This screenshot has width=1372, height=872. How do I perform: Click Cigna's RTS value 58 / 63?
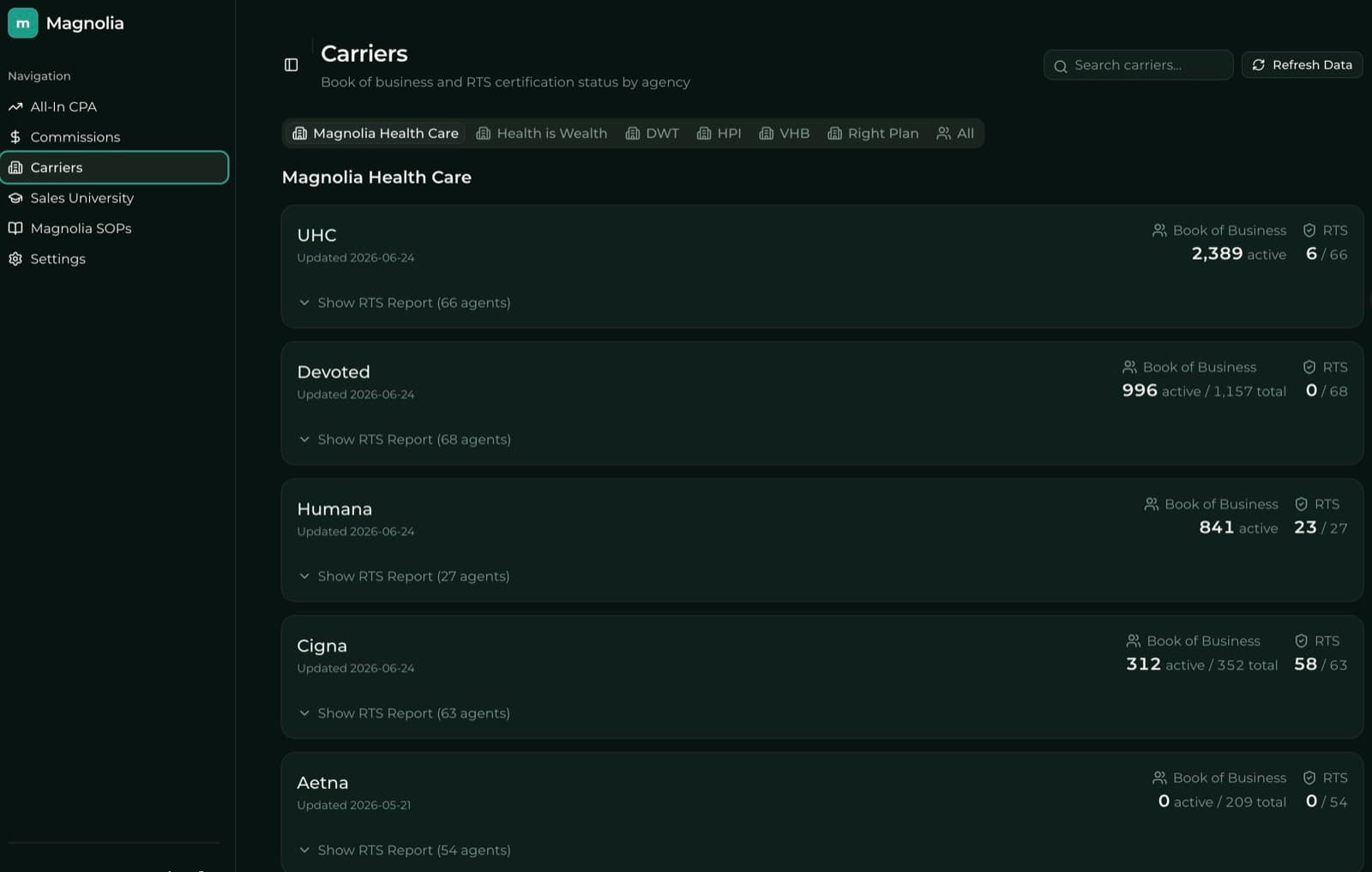point(1321,665)
